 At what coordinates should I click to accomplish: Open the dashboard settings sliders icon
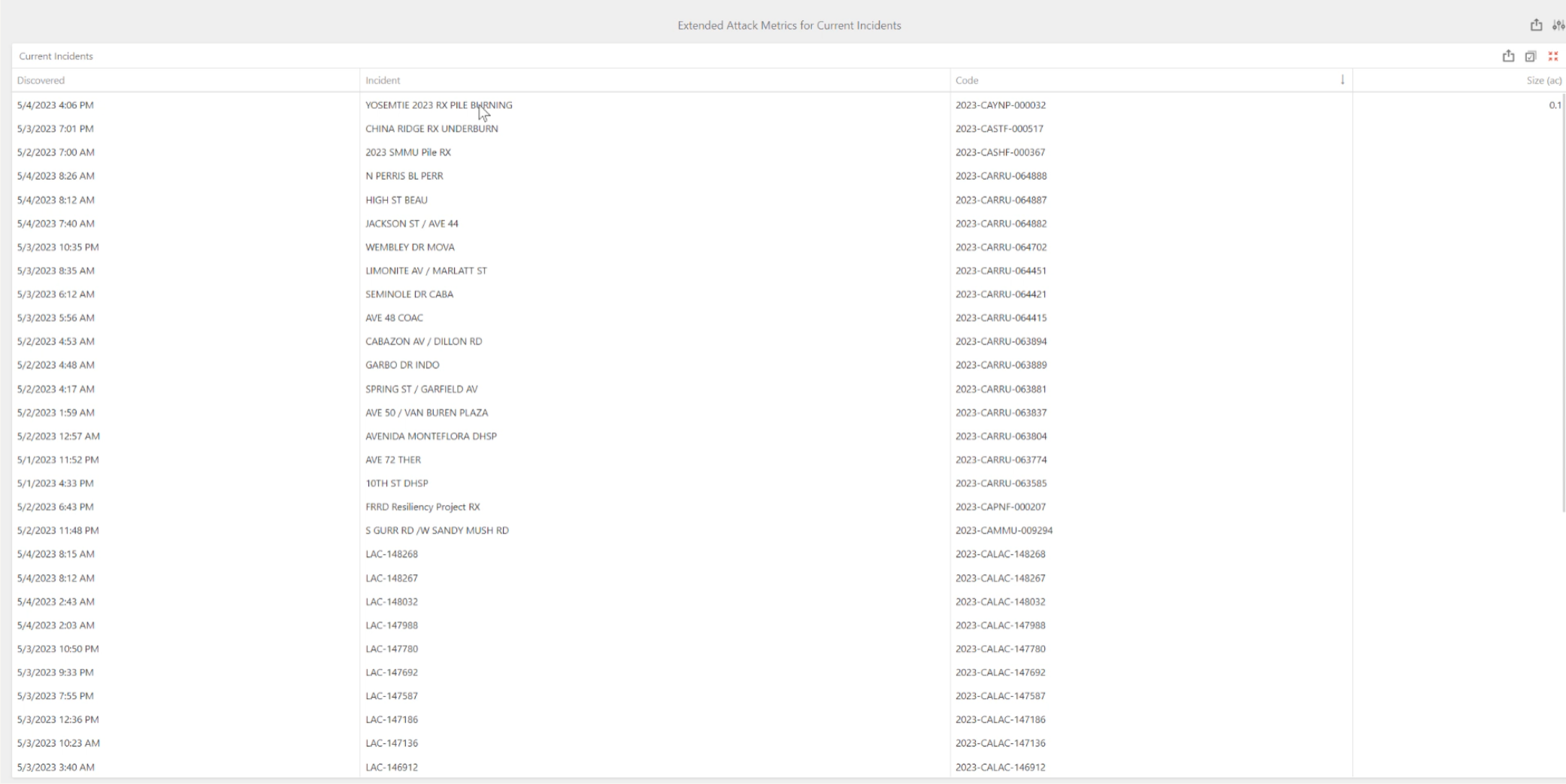1558,25
